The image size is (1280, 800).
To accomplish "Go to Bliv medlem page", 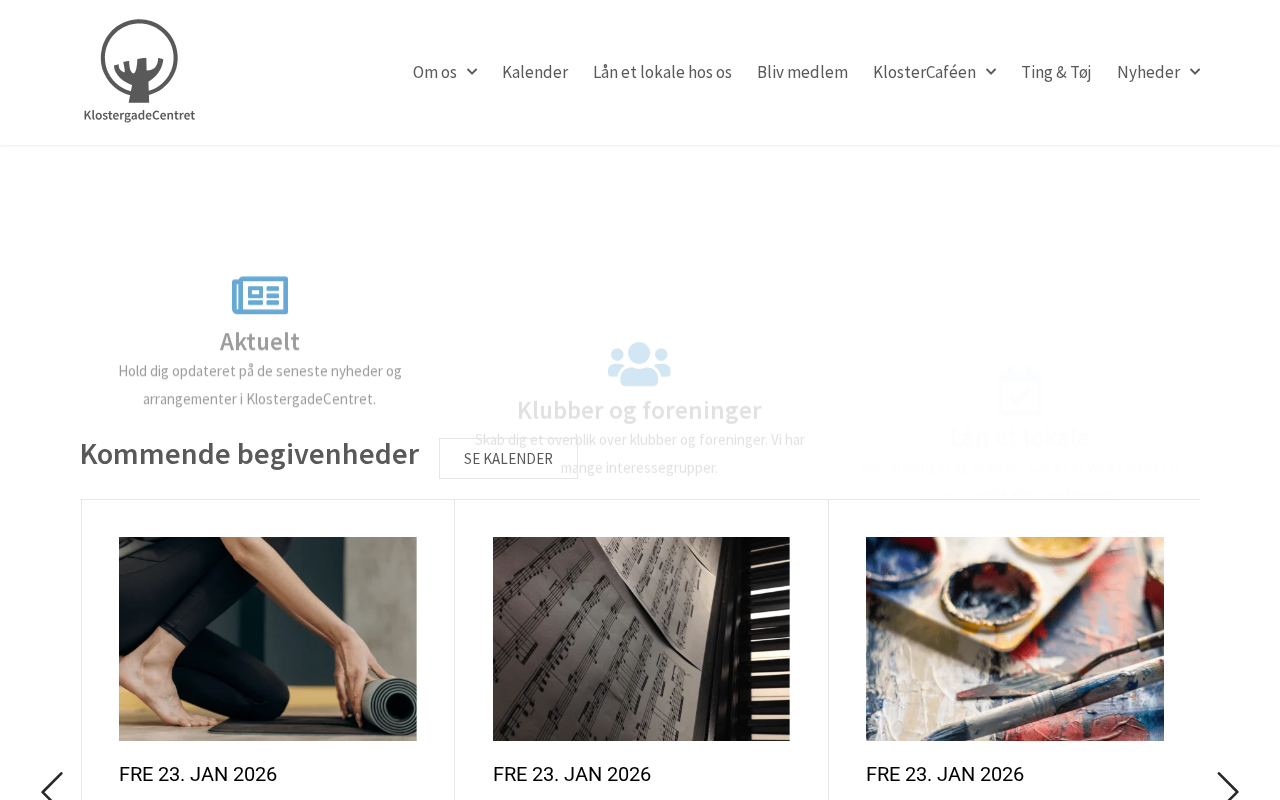I will pyautogui.click(x=802, y=72).
